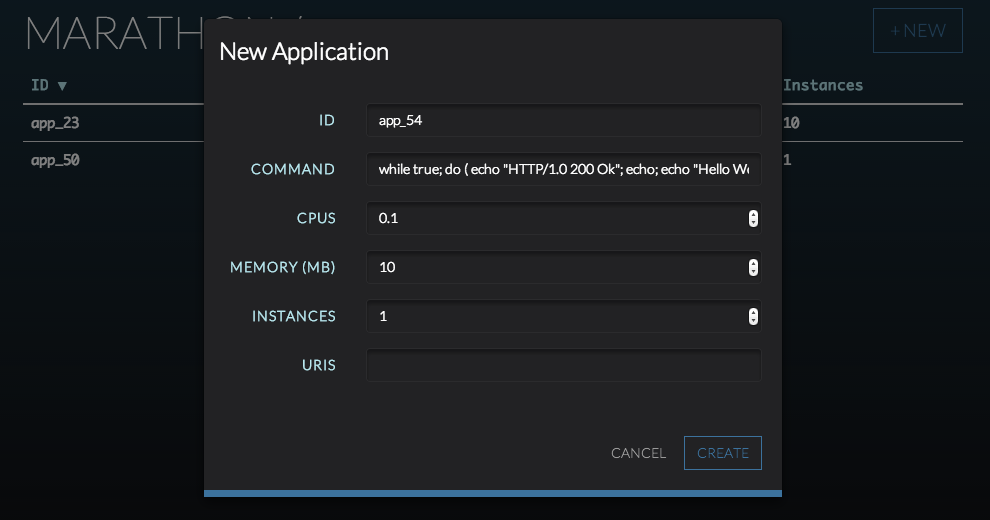This screenshot has width=990, height=520.
Task: Decrement the CPUS value stepper
Action: pos(753,223)
